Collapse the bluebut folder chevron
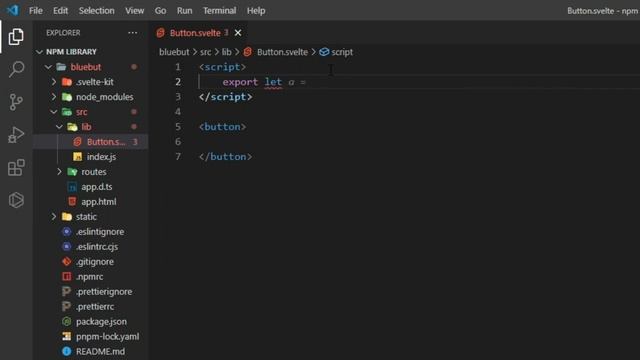This screenshot has height=360, width=640. [48, 67]
